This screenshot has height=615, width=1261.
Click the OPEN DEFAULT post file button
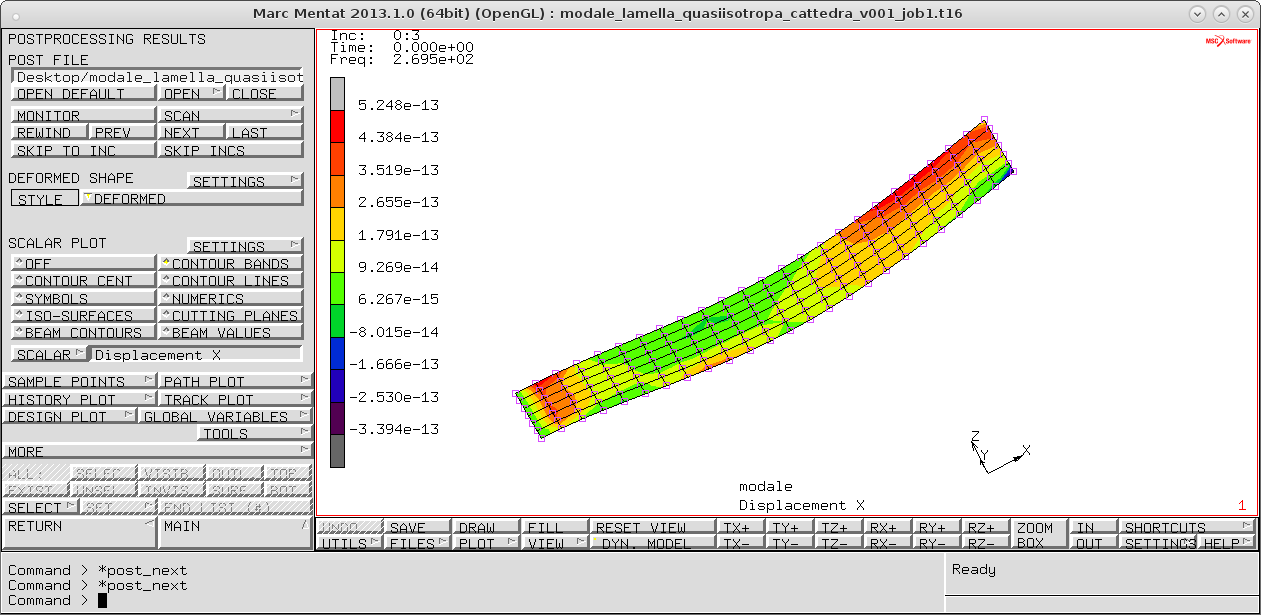click(x=83, y=93)
